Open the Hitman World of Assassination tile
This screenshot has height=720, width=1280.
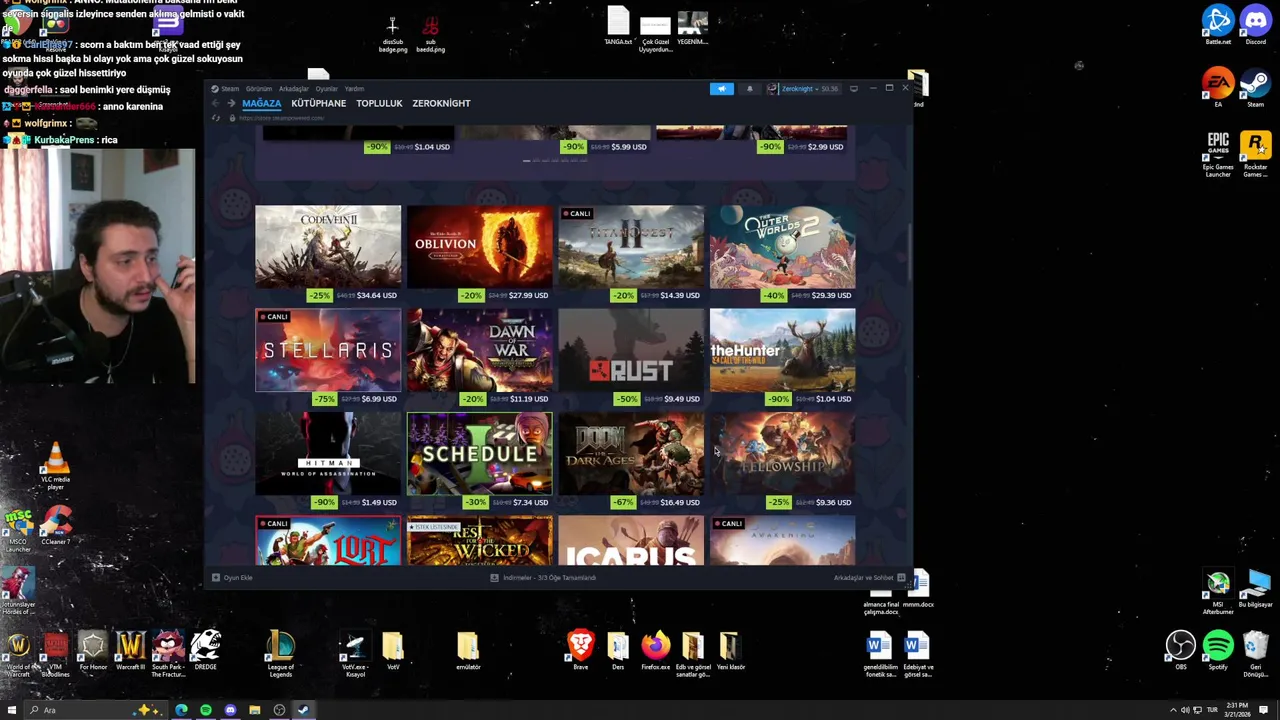[x=328, y=454]
